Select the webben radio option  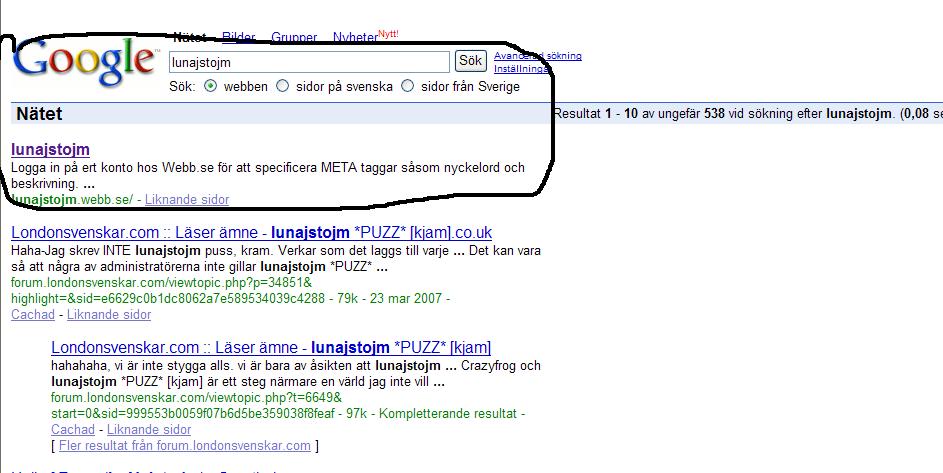210,86
